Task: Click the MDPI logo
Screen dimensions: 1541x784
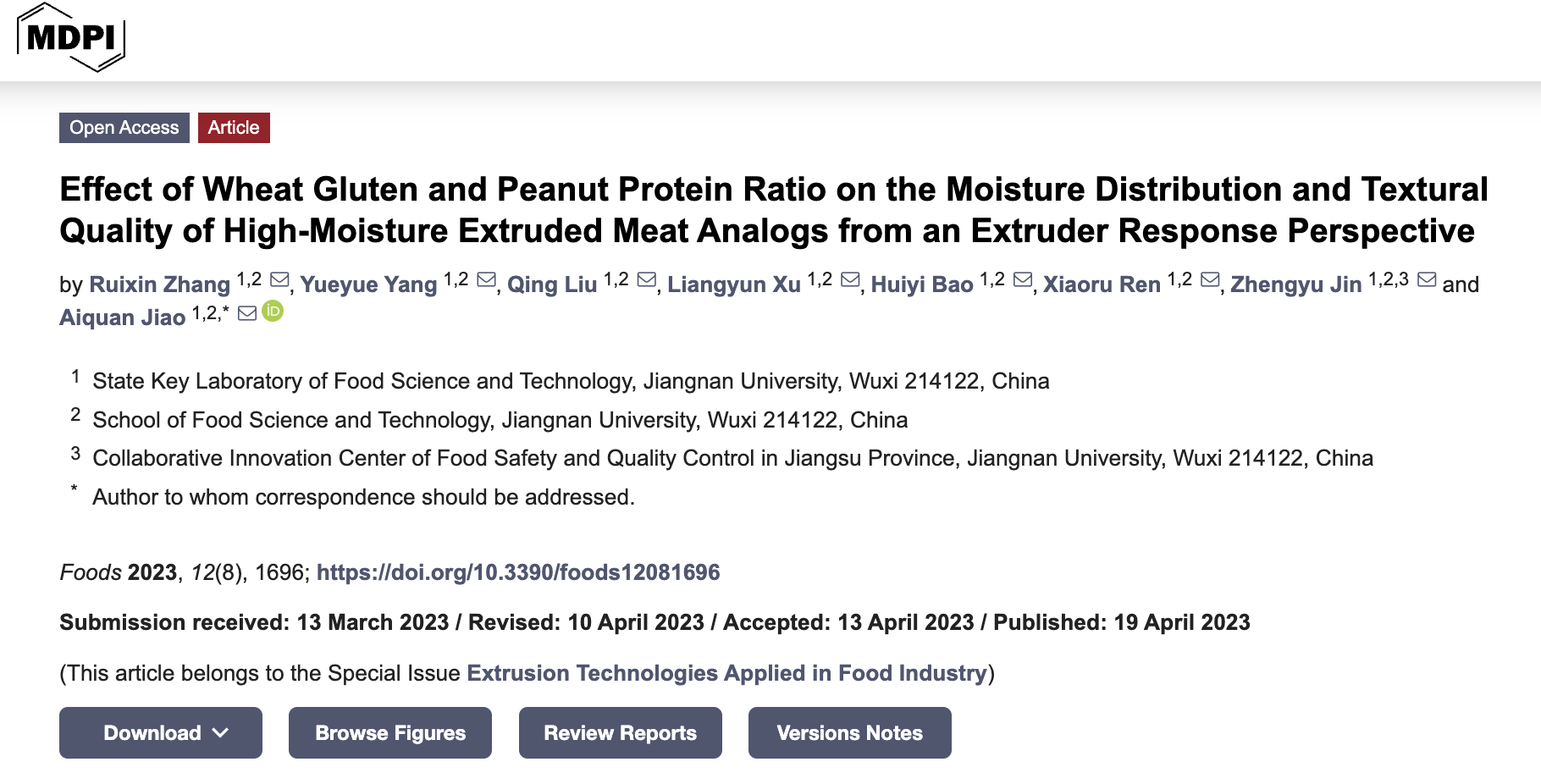Action: 71,38
